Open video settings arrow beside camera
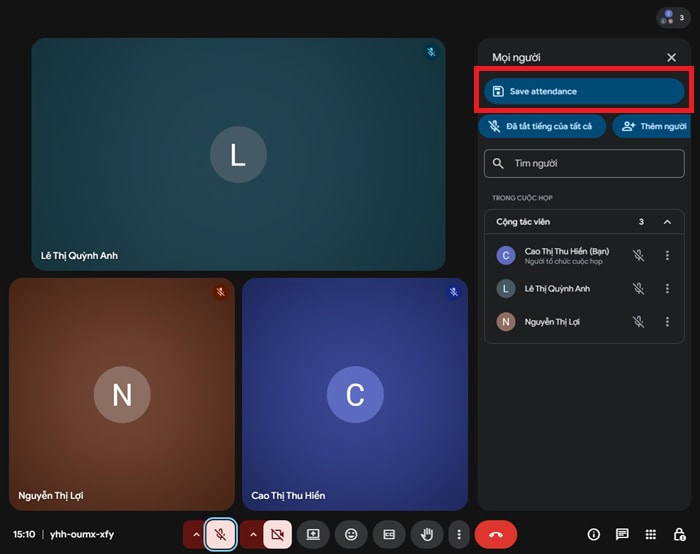 click(253, 534)
